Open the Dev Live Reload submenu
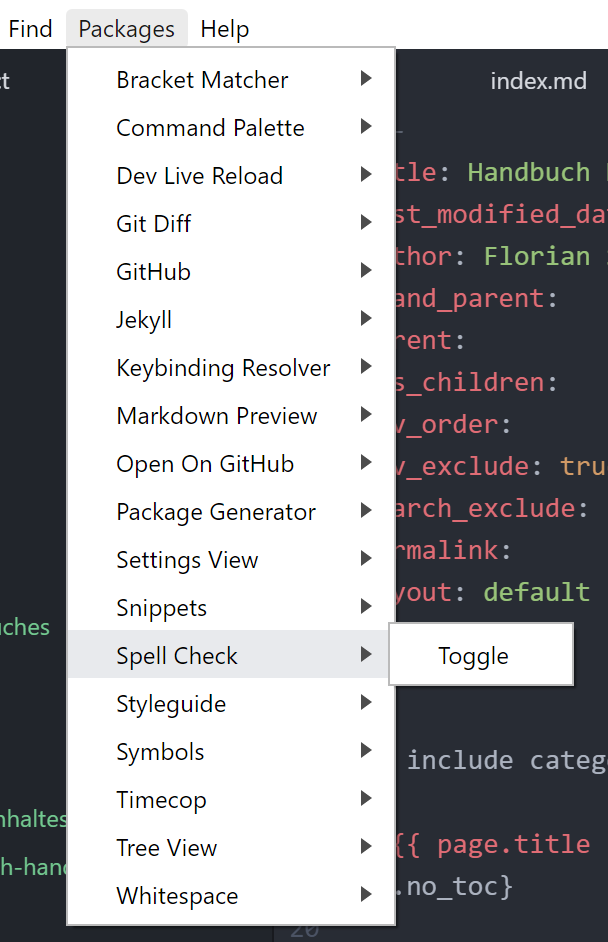The width and height of the screenshot is (608, 942). pyautogui.click(x=199, y=176)
